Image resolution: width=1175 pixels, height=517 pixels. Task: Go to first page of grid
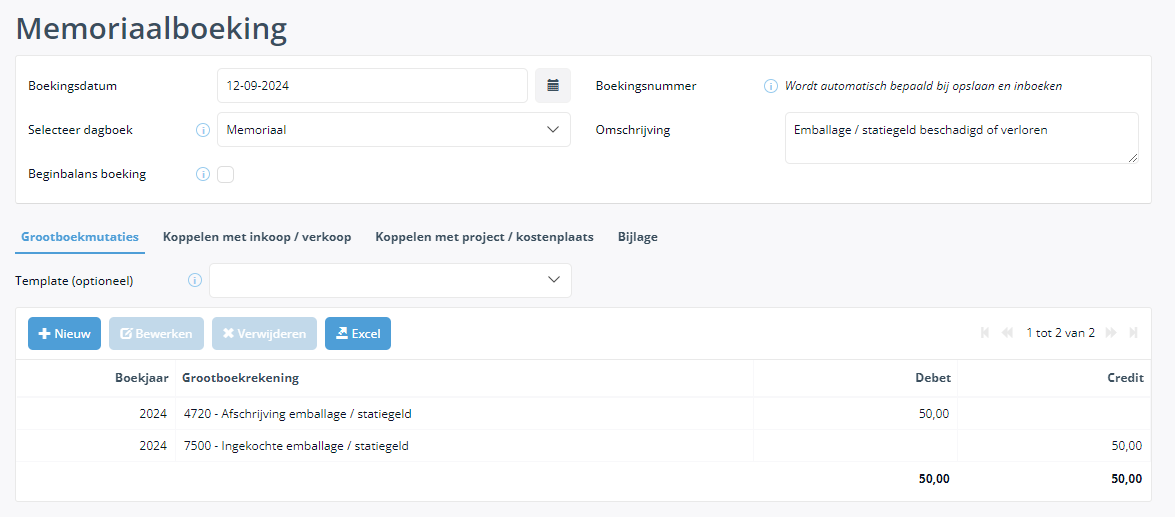985,333
